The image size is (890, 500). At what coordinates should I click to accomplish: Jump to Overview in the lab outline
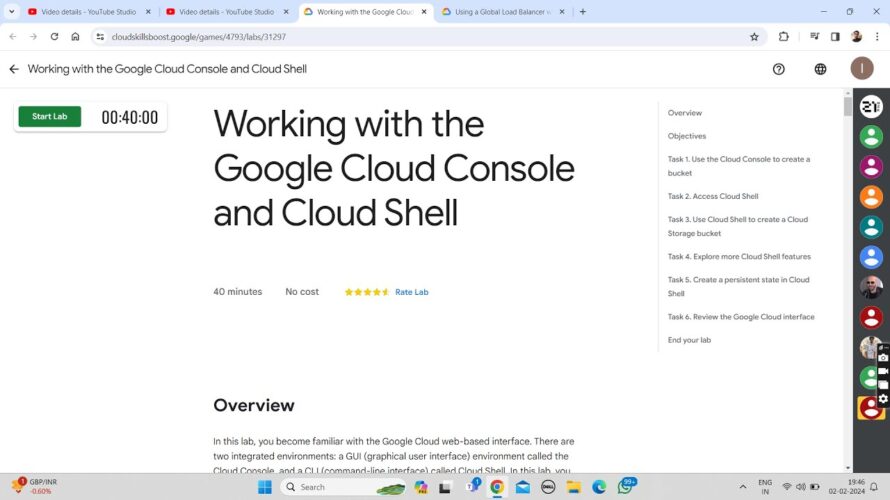[685, 113]
